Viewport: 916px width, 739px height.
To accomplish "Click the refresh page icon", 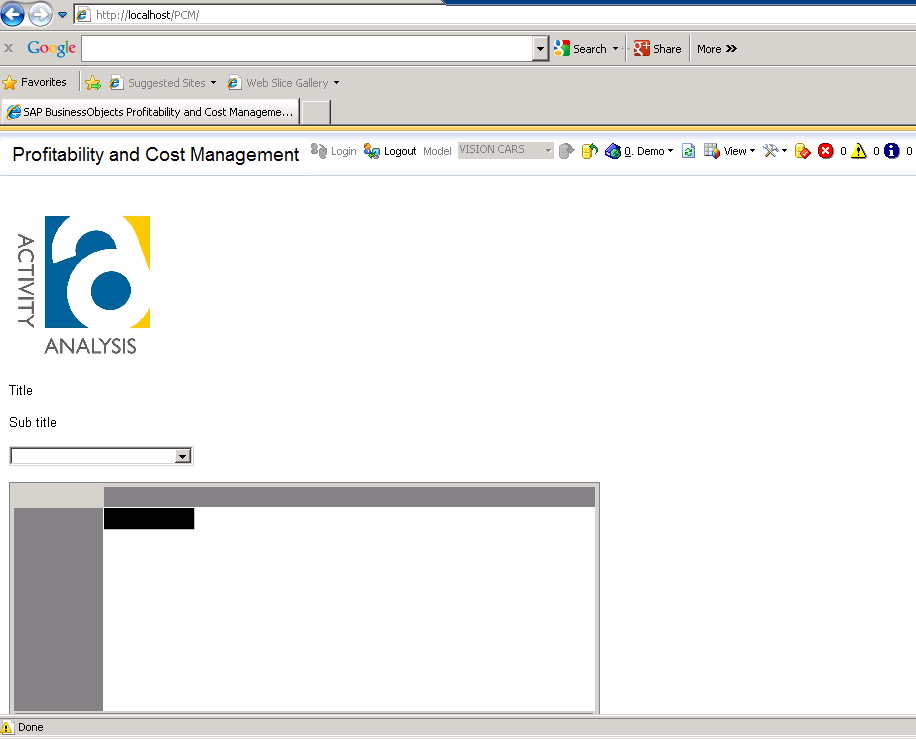I will [x=689, y=151].
